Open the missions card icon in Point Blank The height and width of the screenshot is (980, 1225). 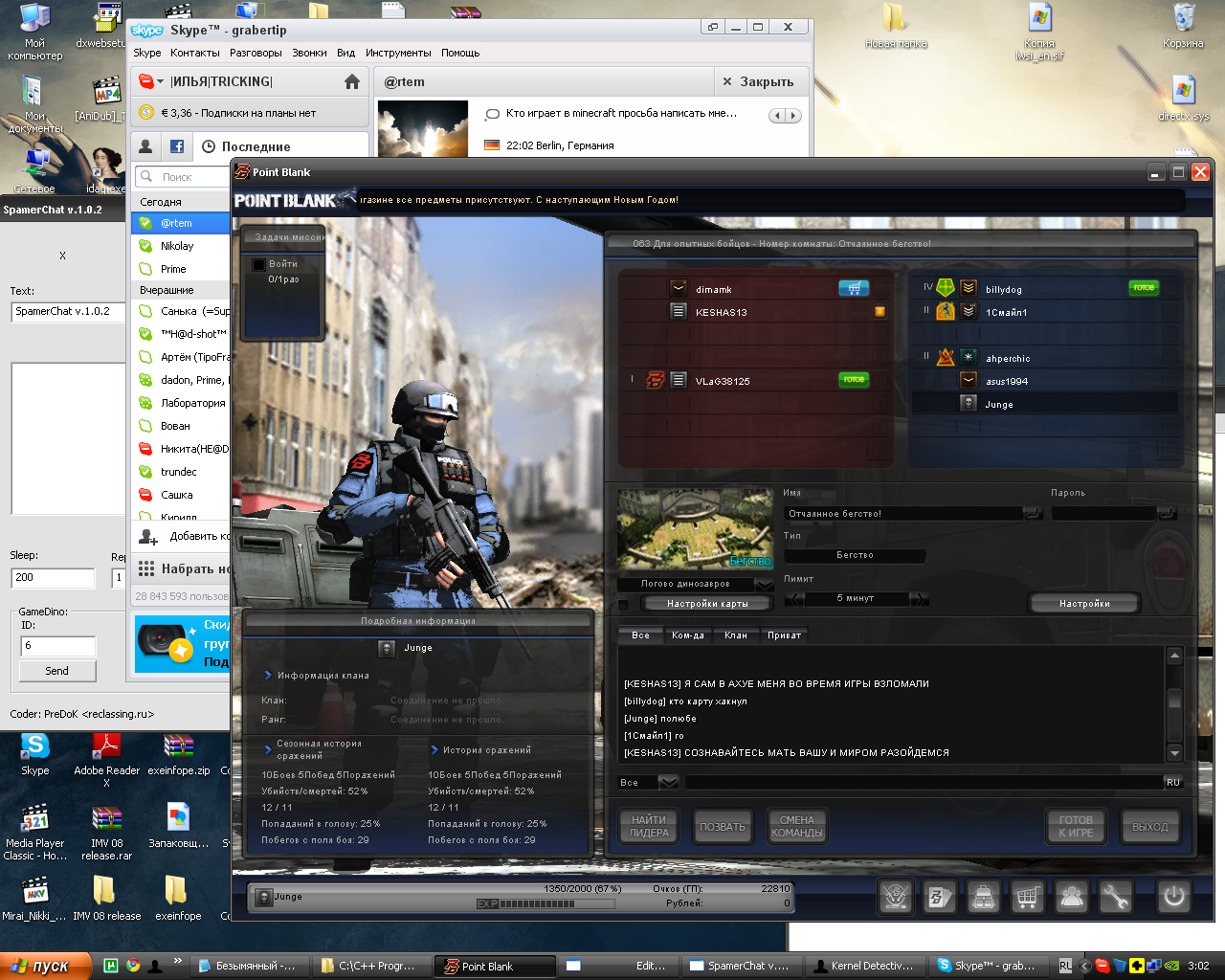coord(940,897)
